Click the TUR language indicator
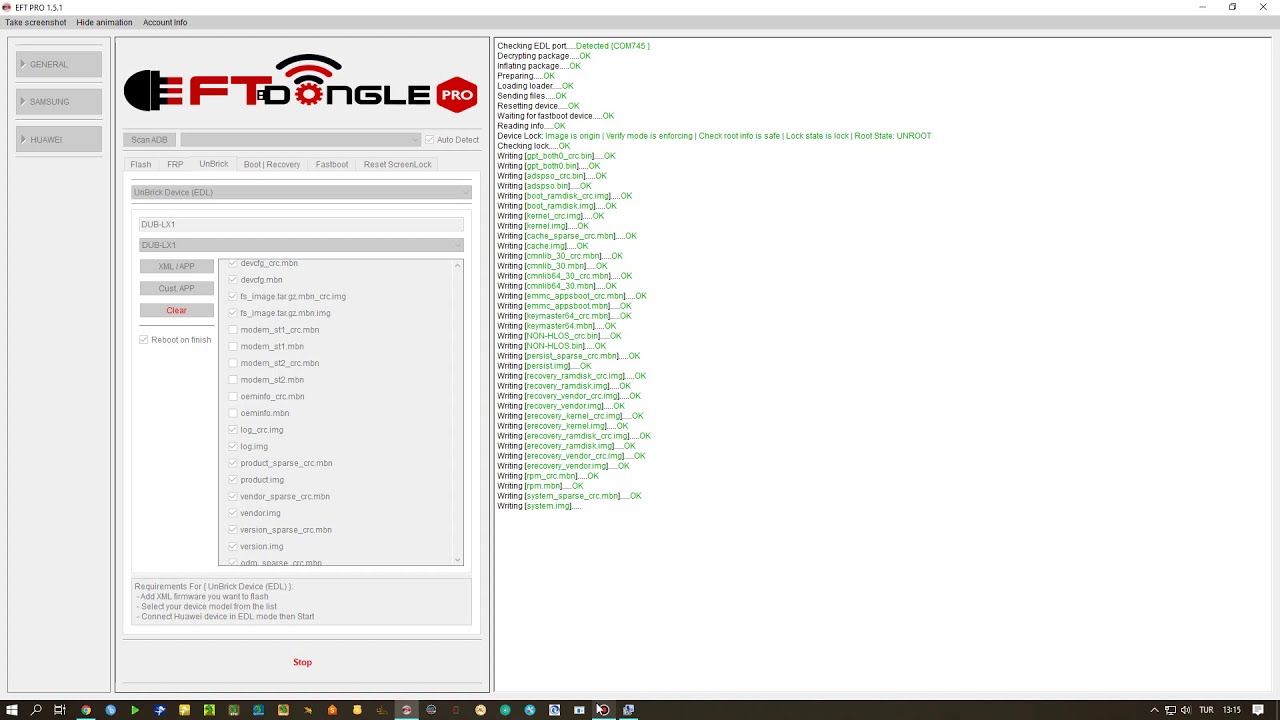Image resolution: width=1280 pixels, height=720 pixels. pos(1206,710)
